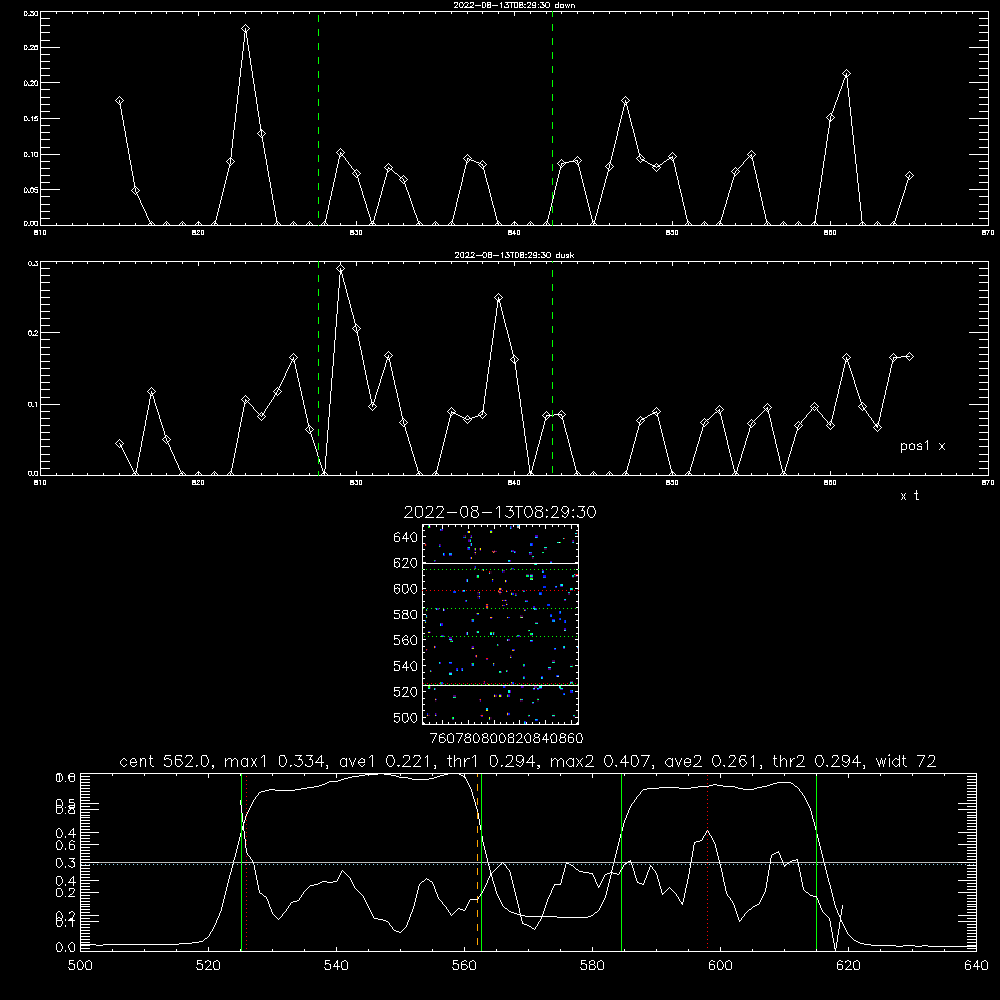The image size is (1000, 1000).
Task: Click the small scatter image thumbnail in the center
Action: coord(500,624)
